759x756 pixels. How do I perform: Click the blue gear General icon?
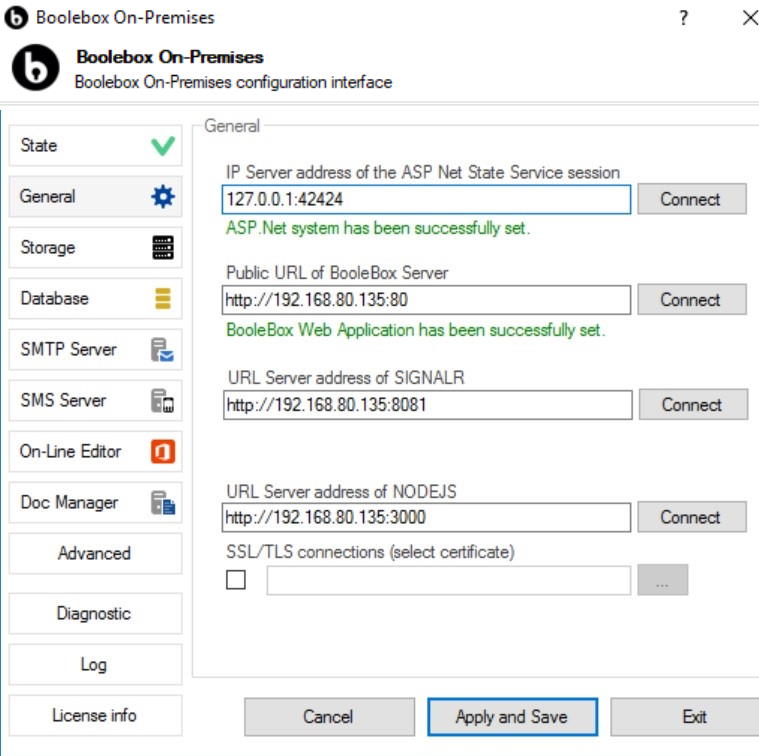(x=163, y=197)
